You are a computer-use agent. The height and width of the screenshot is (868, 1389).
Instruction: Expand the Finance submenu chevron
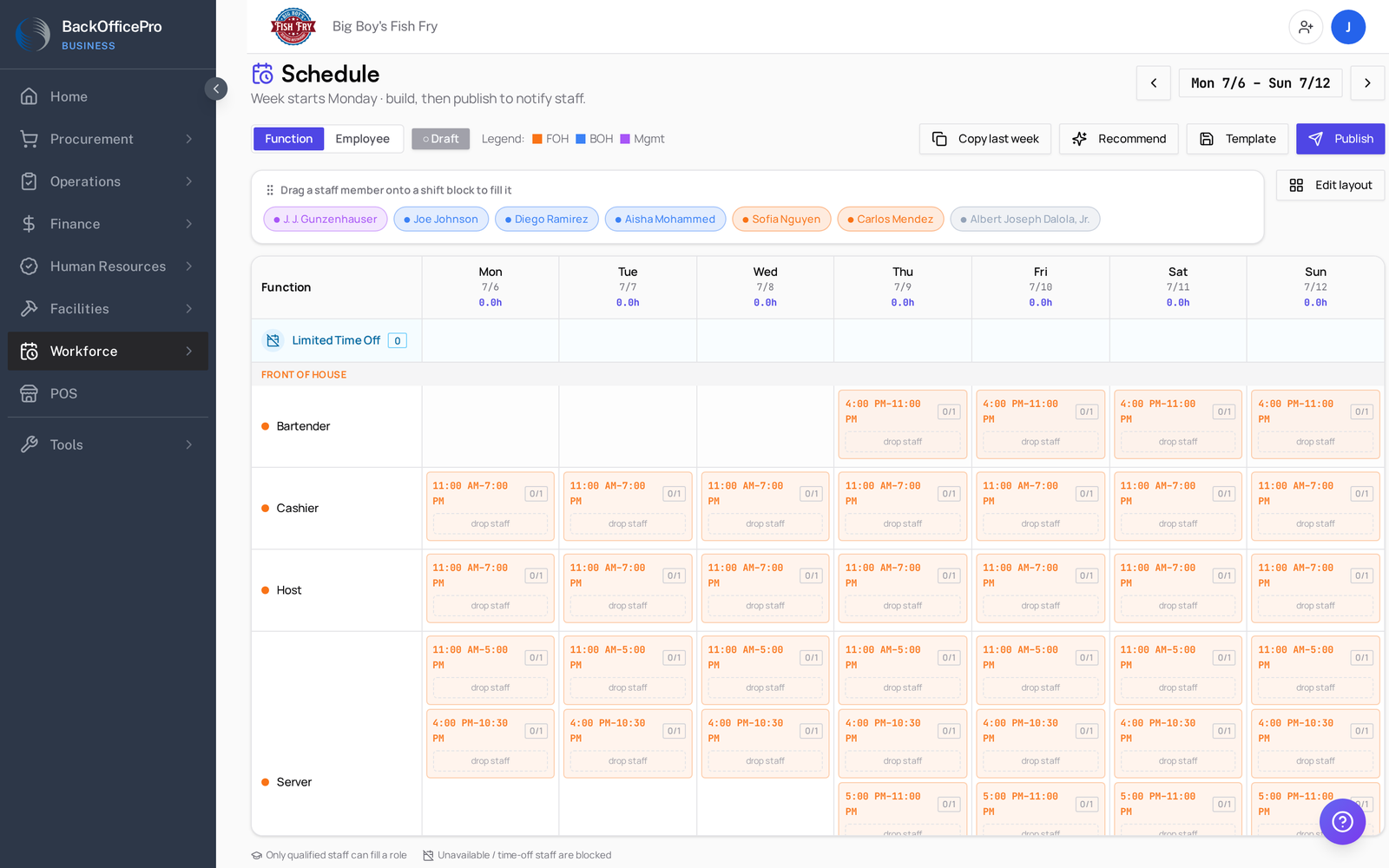coord(188,224)
